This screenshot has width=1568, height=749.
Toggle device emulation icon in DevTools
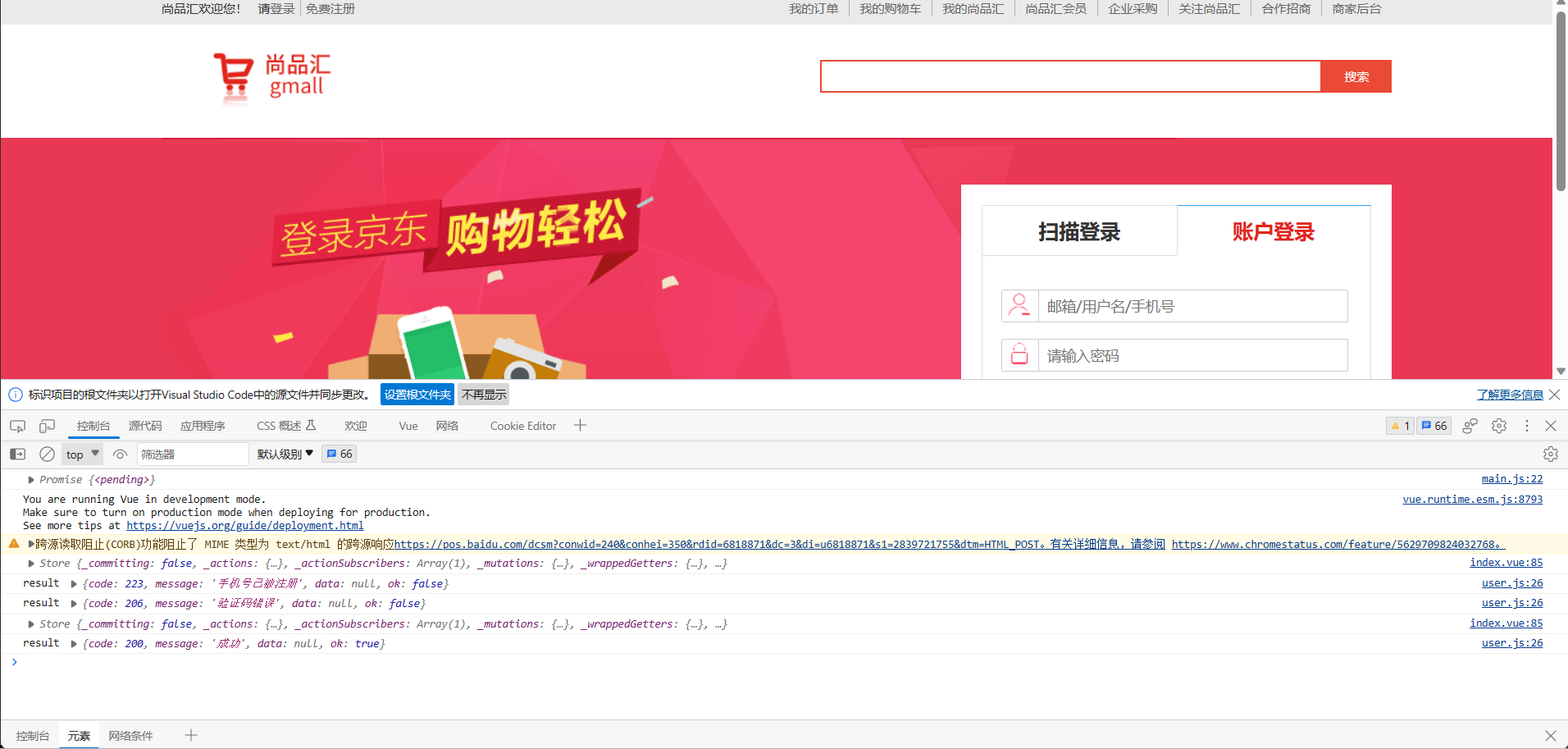pyautogui.click(x=47, y=426)
